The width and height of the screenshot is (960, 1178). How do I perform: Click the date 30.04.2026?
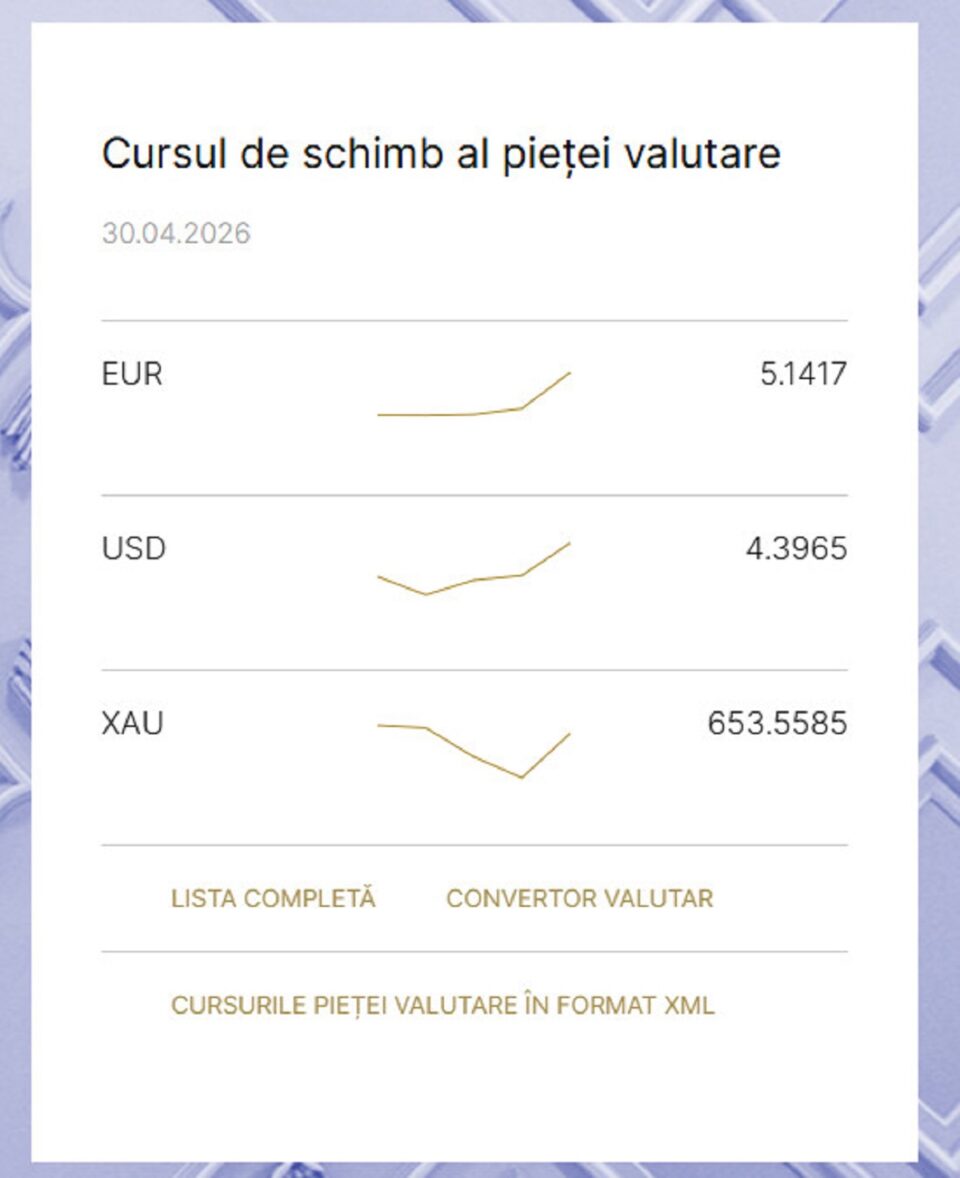(176, 234)
